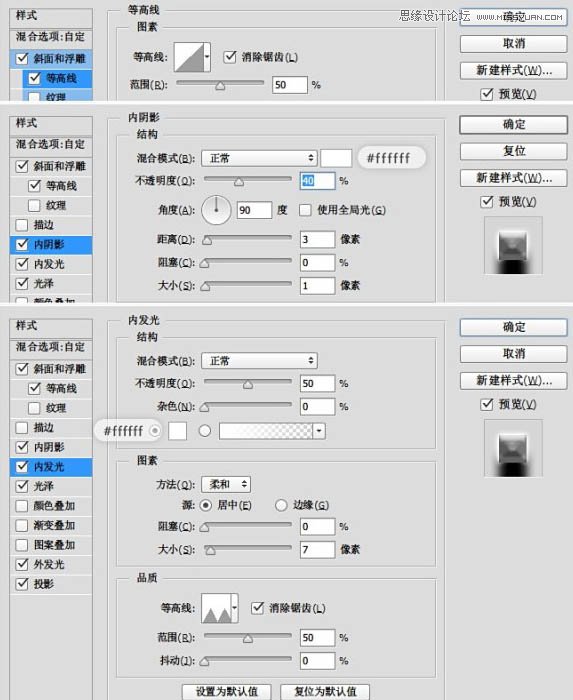Click 大小 field showing 7
This screenshot has width=573, height=700.
317,550
